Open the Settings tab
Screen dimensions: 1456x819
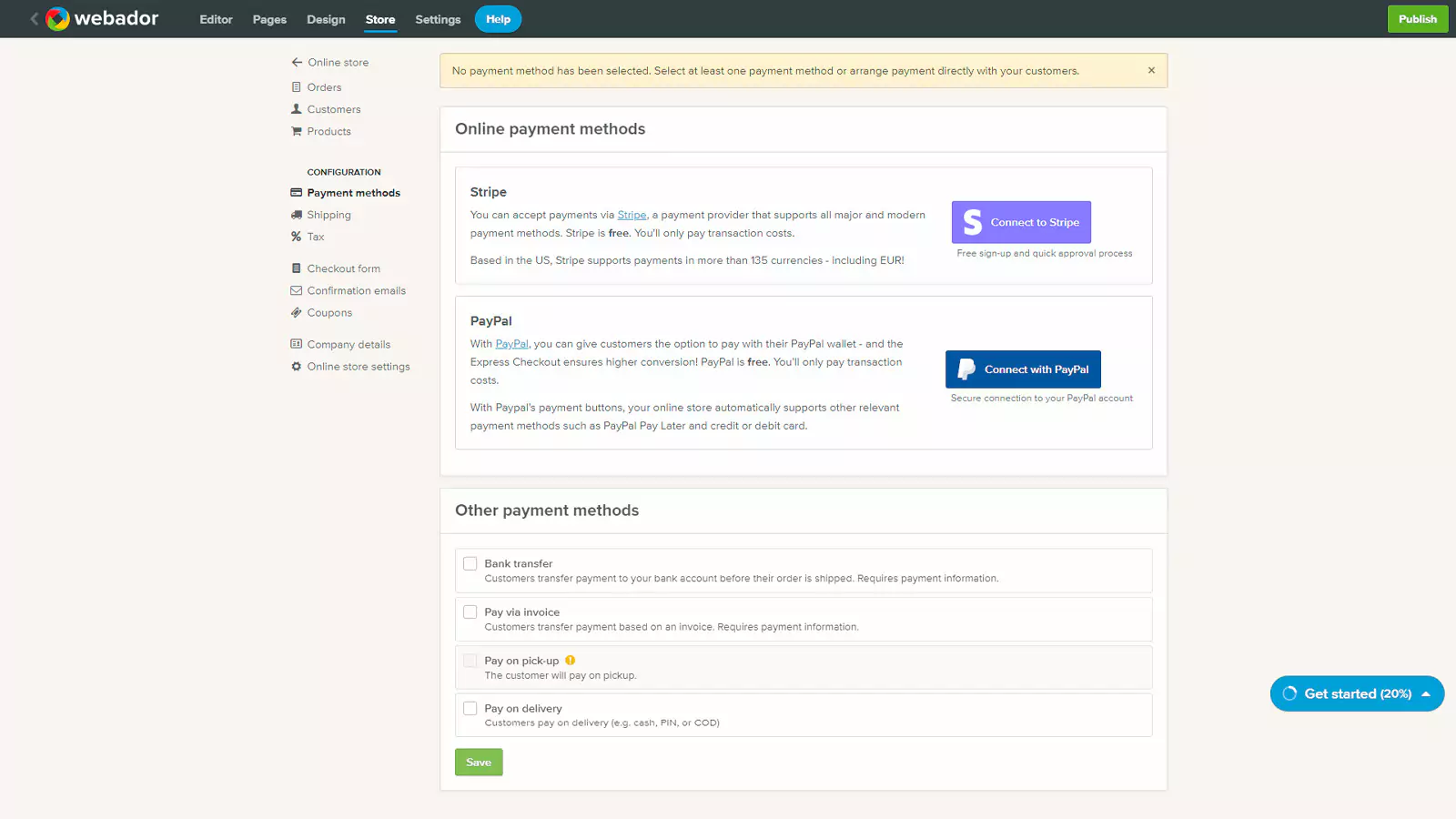coord(438,19)
